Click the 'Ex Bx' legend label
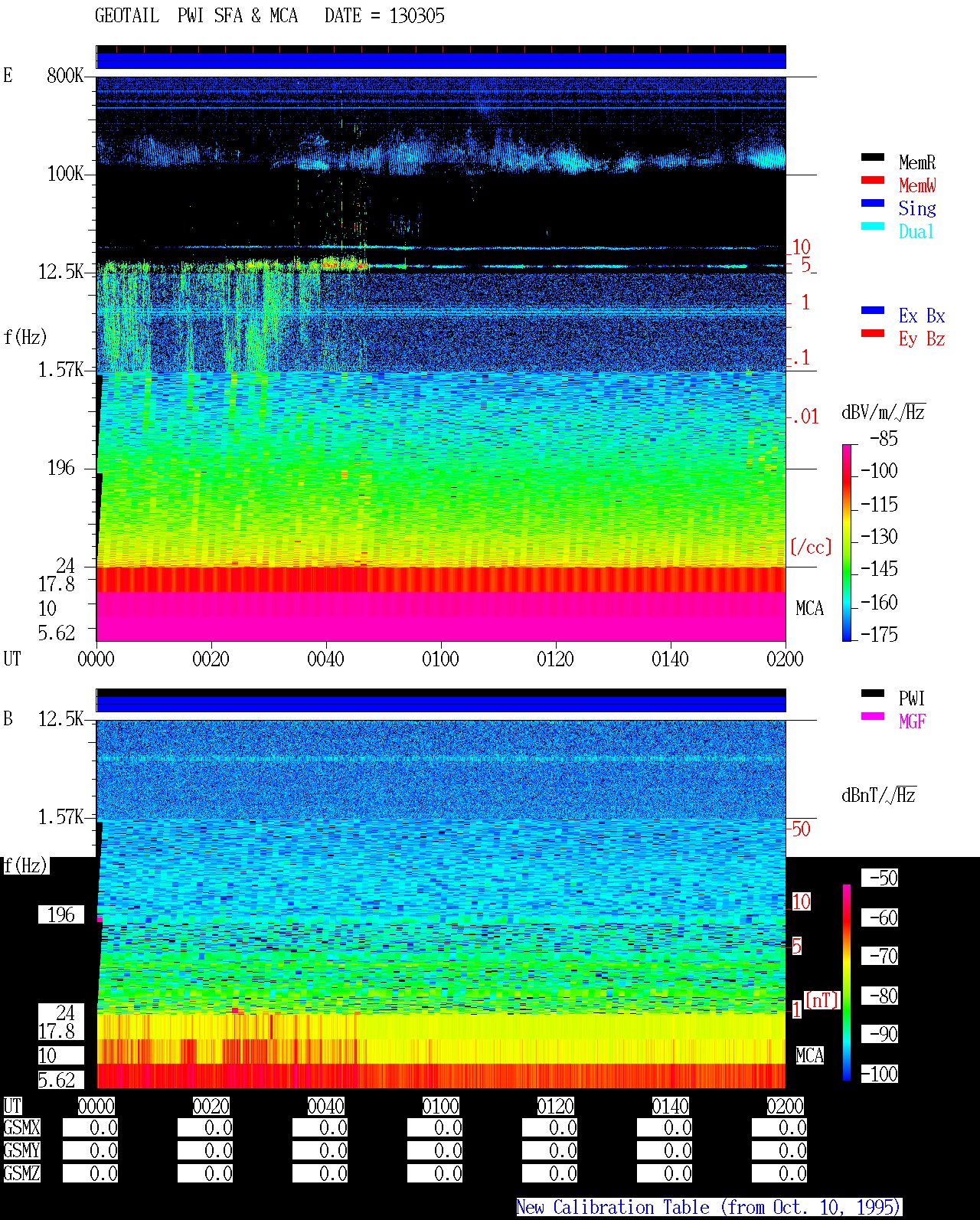980x1220 pixels. pyautogui.click(x=922, y=316)
